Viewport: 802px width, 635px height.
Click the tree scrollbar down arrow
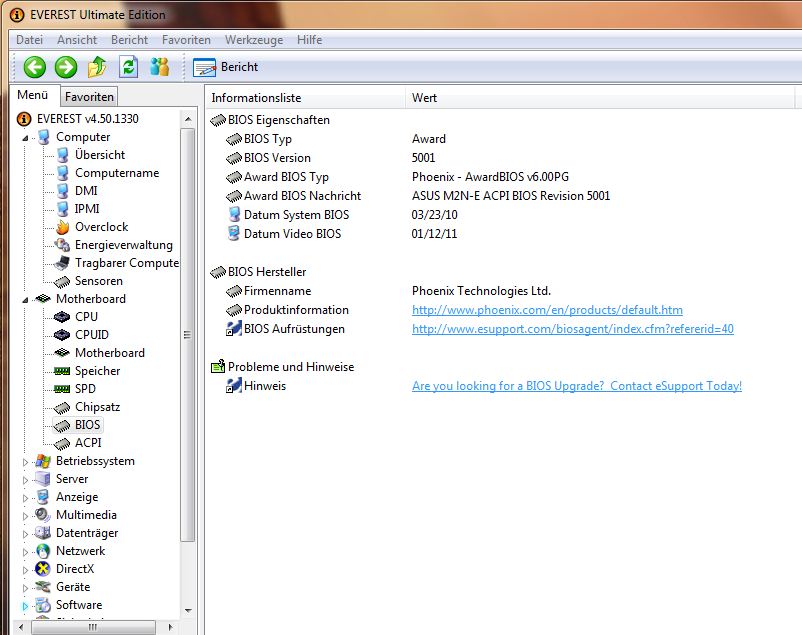coord(188,610)
